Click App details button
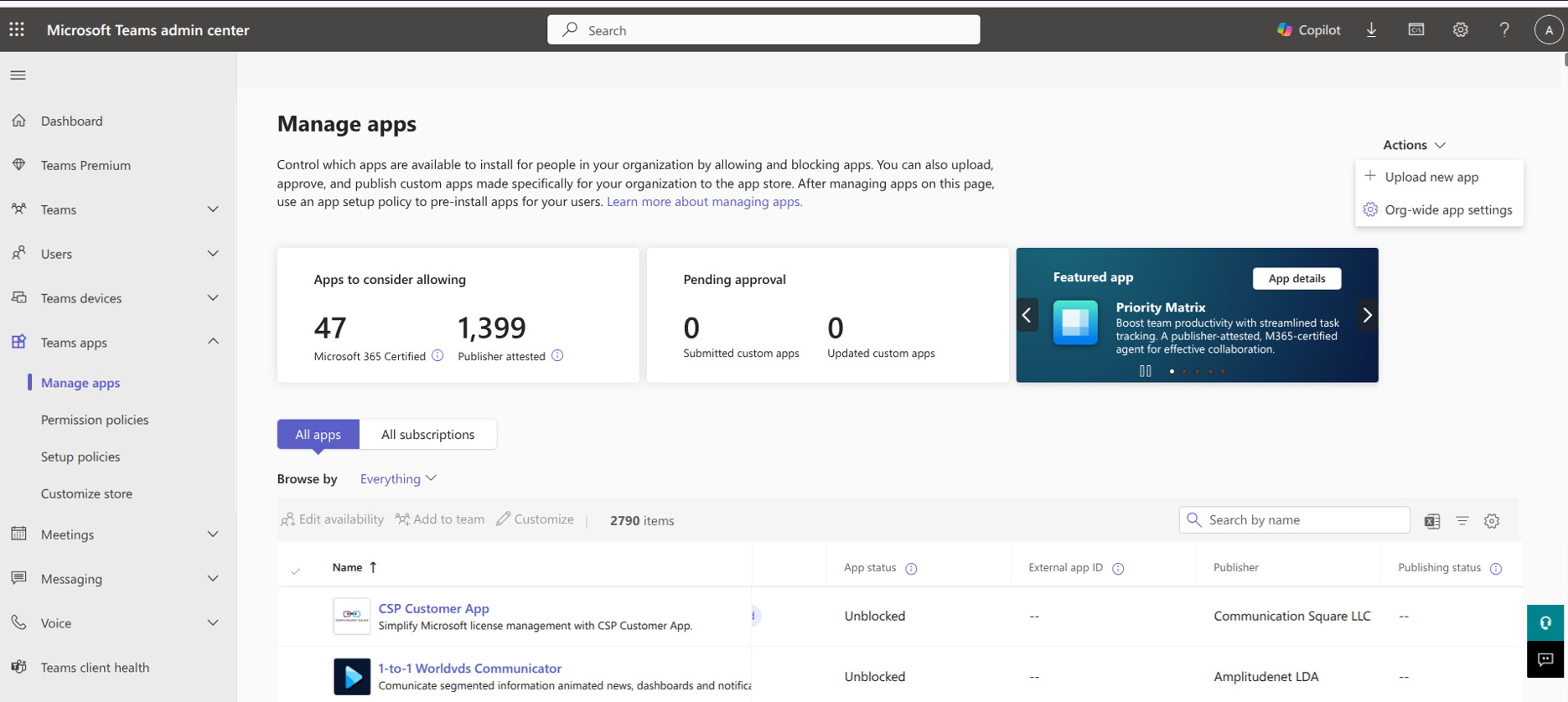 [1296, 279]
